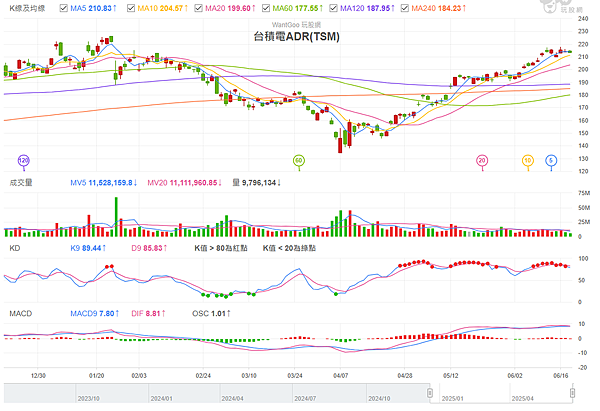
Task: Click the 量 9,796,134 volume value
Action: [257, 183]
